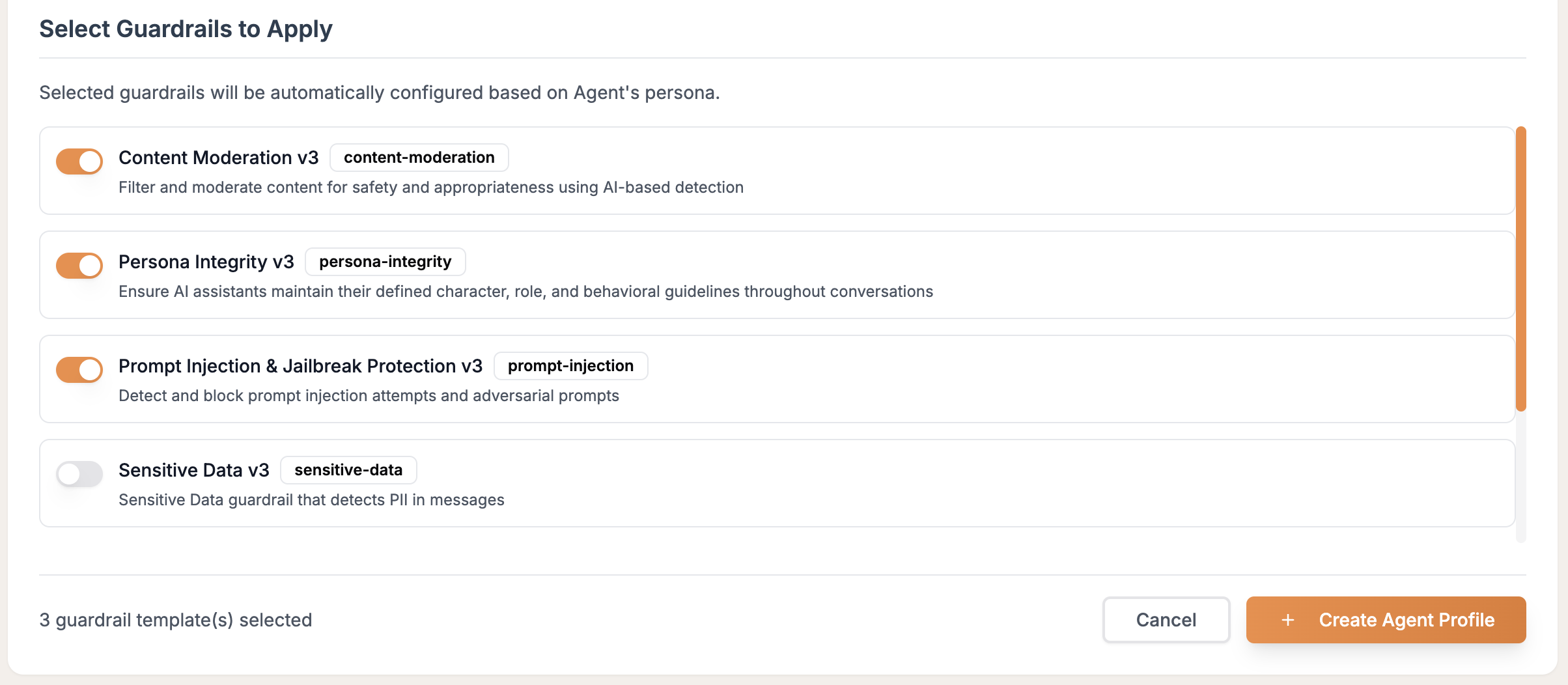The height and width of the screenshot is (685, 1568).
Task: Turn off Persona Integrity v3 guardrail switch
Action: click(79, 266)
